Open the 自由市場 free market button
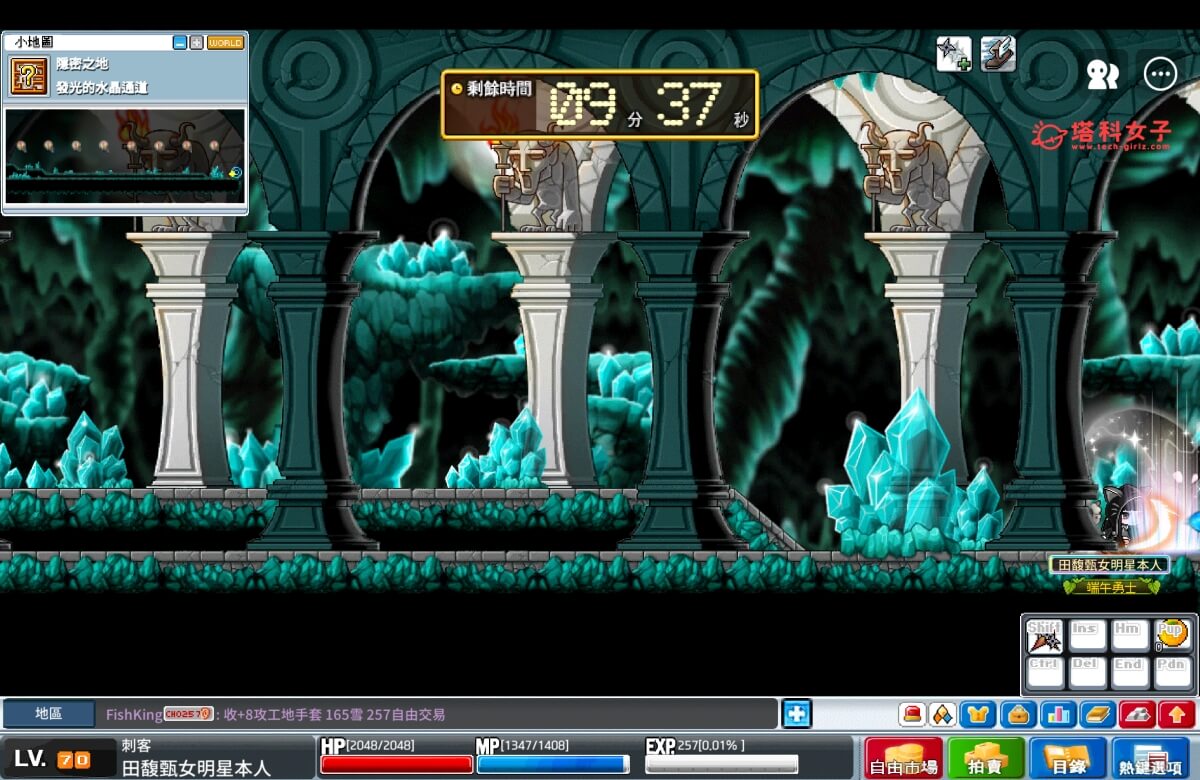Image resolution: width=1200 pixels, height=780 pixels. pos(904,758)
